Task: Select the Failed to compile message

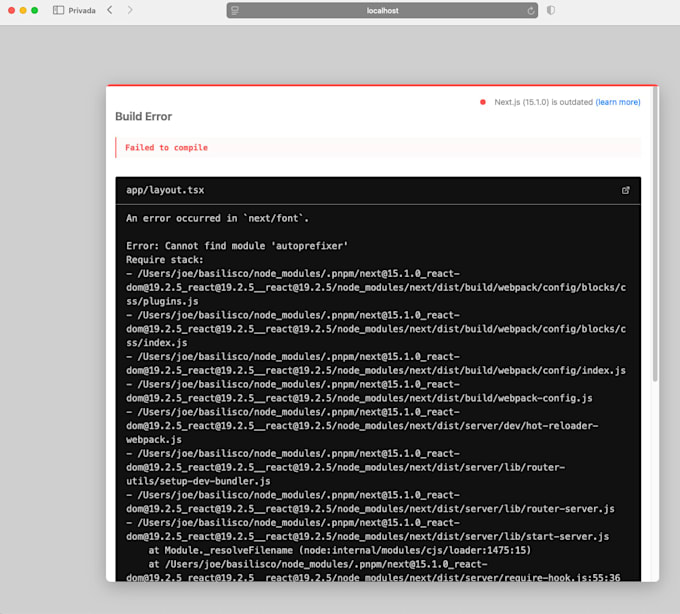Action: pos(167,147)
